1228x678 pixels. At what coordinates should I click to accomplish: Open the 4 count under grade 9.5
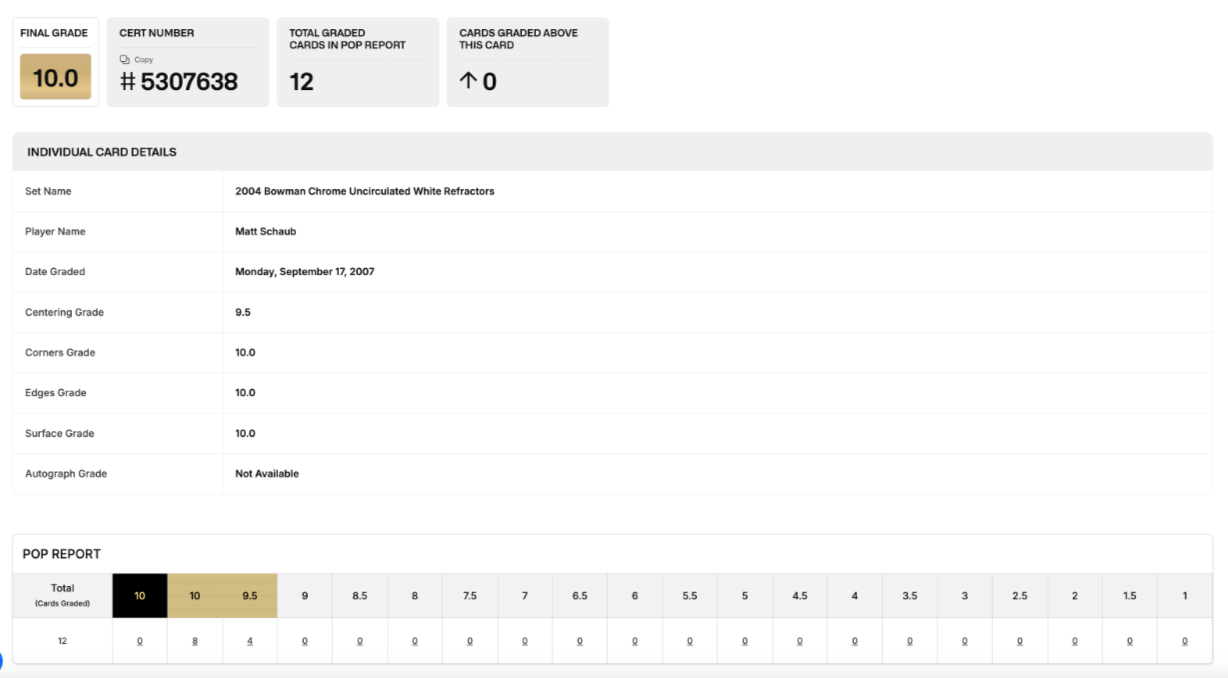pos(250,641)
